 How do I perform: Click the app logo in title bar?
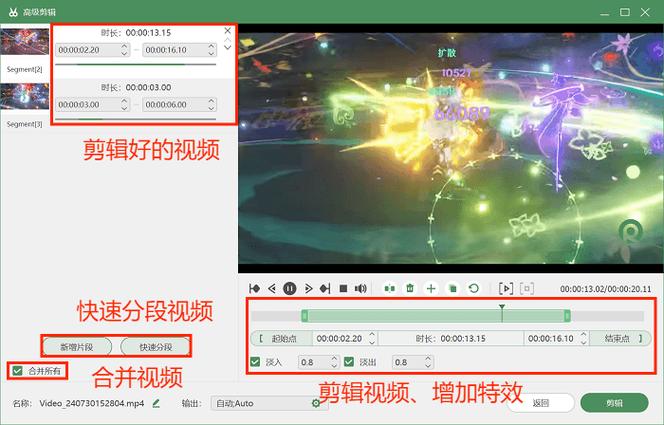point(13,12)
